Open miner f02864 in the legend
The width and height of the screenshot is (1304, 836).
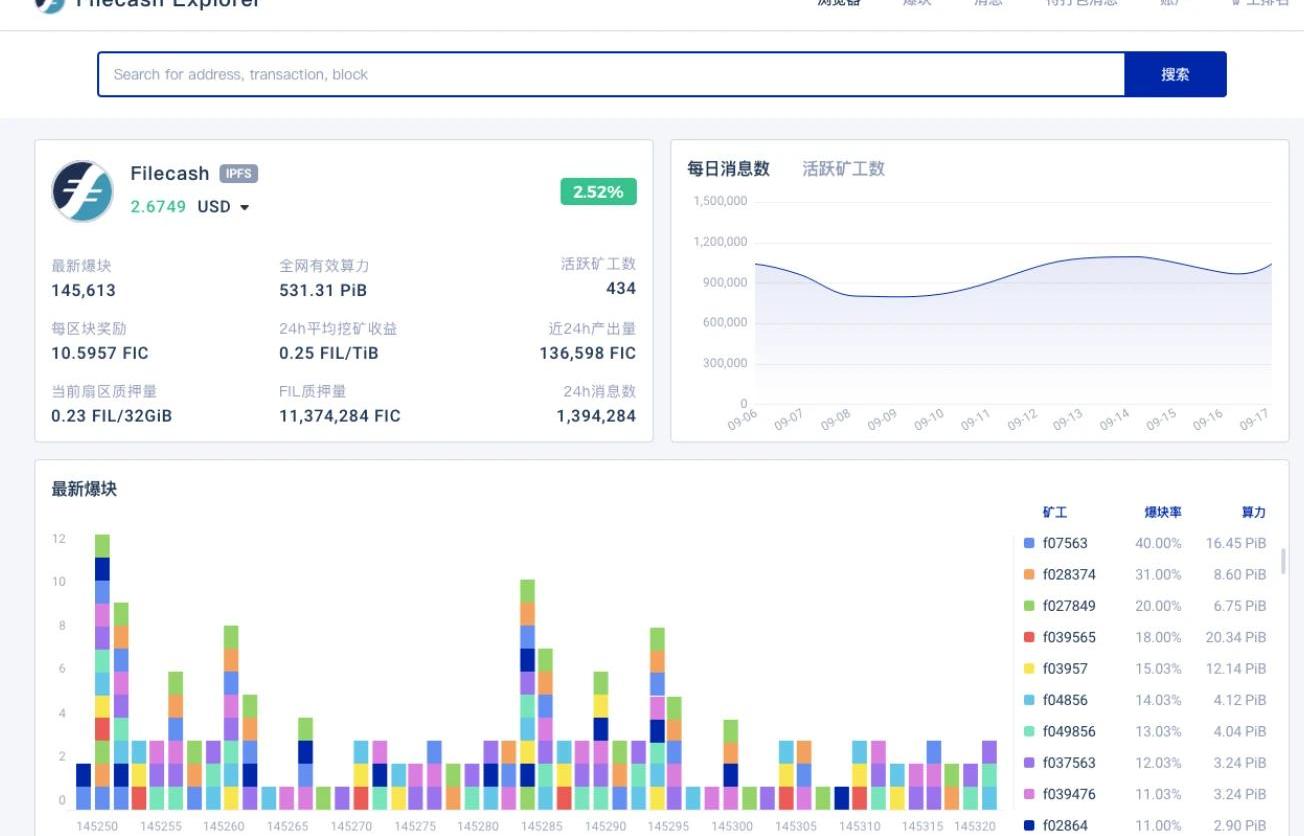pyautogui.click(x=1065, y=826)
